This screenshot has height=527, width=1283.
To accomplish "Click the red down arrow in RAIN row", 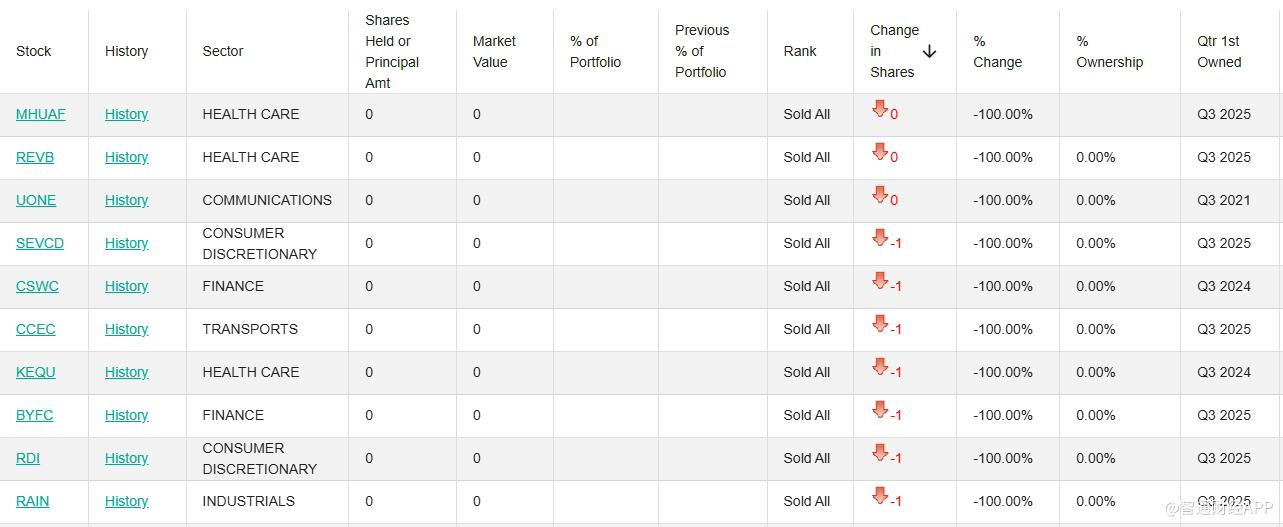I will click(x=880, y=496).
